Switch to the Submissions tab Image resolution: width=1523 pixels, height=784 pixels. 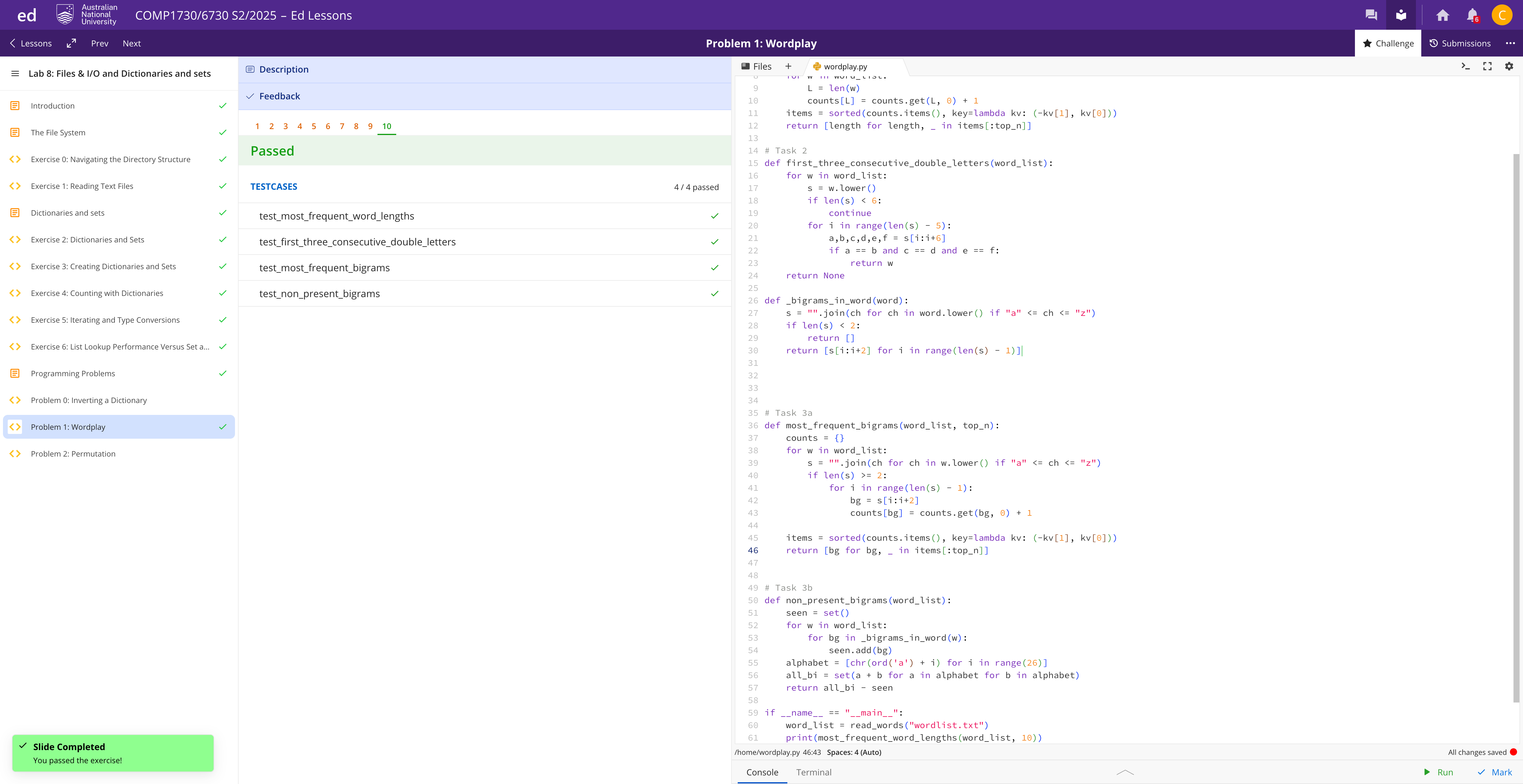[x=1460, y=43]
